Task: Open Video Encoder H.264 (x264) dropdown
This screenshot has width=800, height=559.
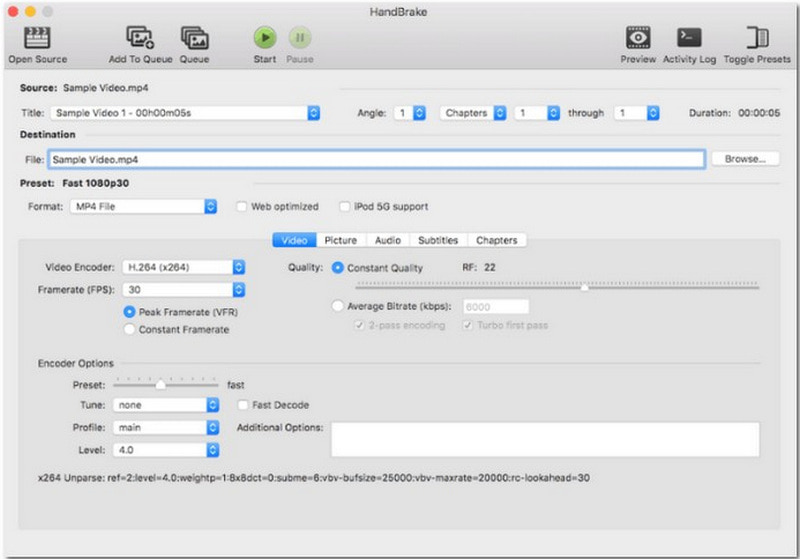Action: point(184,267)
